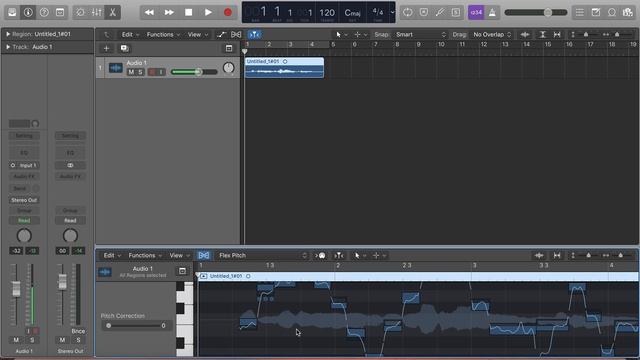Toggle the Metronome click button

coord(492,12)
